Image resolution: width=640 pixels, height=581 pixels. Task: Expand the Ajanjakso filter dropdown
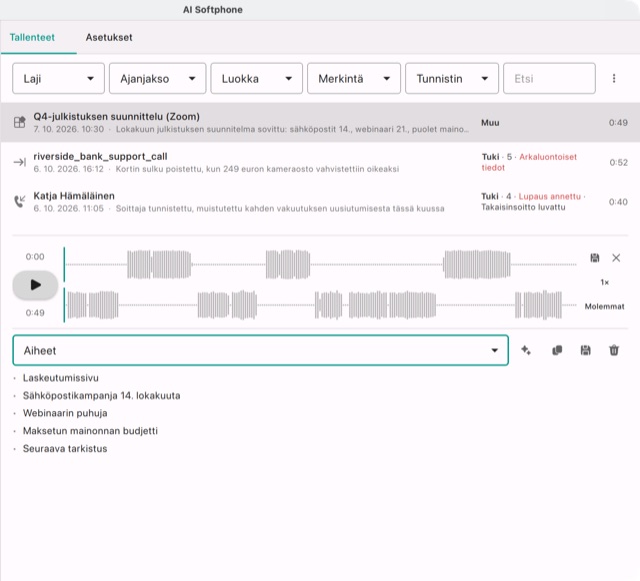pyautogui.click(x=158, y=78)
